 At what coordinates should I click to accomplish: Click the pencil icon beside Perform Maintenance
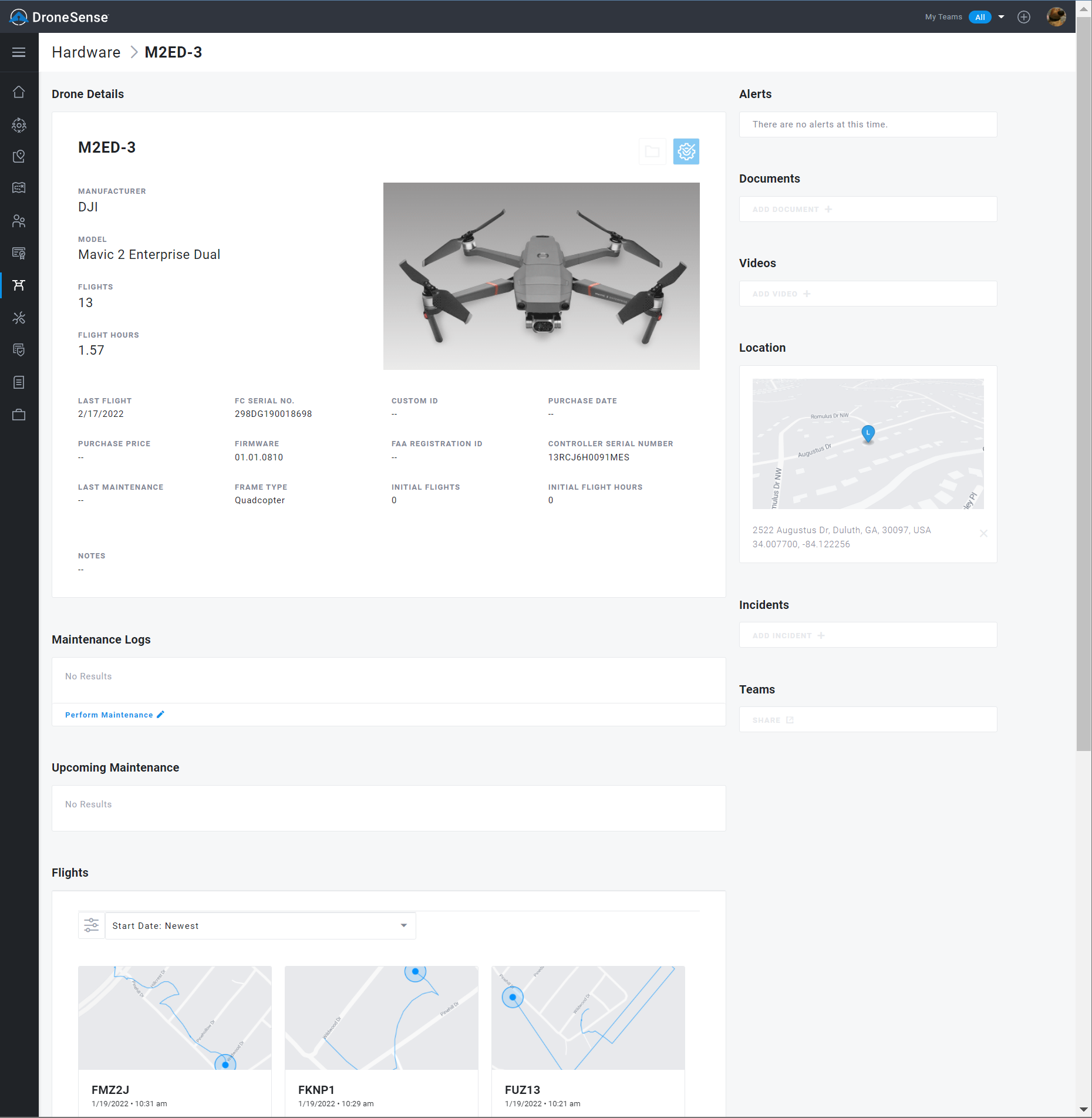(x=160, y=715)
